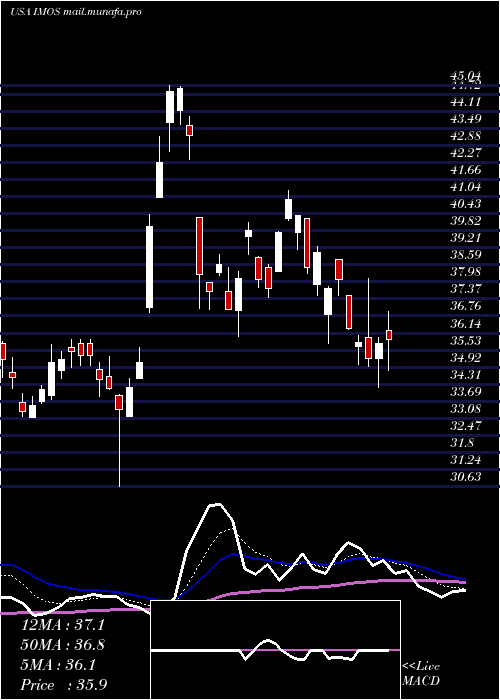This screenshot has height=700, width=500.
Task: Select the 37.98 price axis label
Action: pyautogui.click(x=465, y=272)
